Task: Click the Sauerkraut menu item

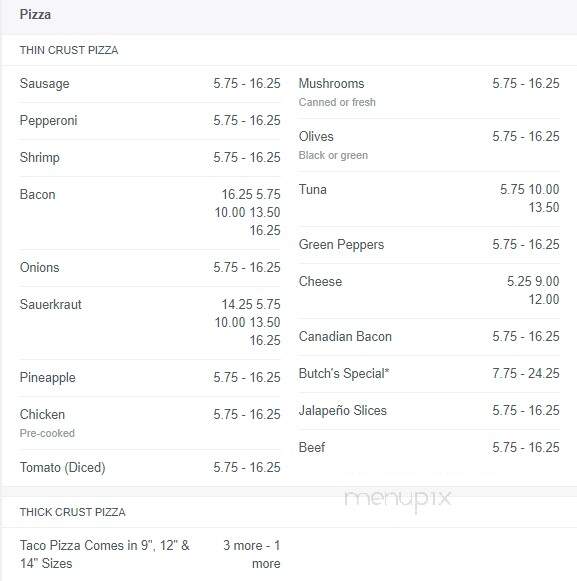Action: pyautogui.click(x=150, y=323)
